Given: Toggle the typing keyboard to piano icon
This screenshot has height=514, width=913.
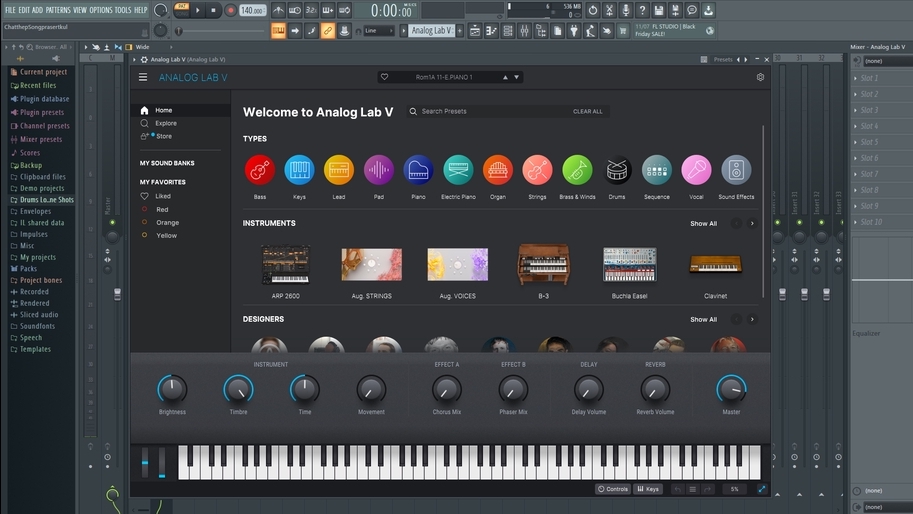Looking at the screenshot, I should pyautogui.click(x=278, y=31).
